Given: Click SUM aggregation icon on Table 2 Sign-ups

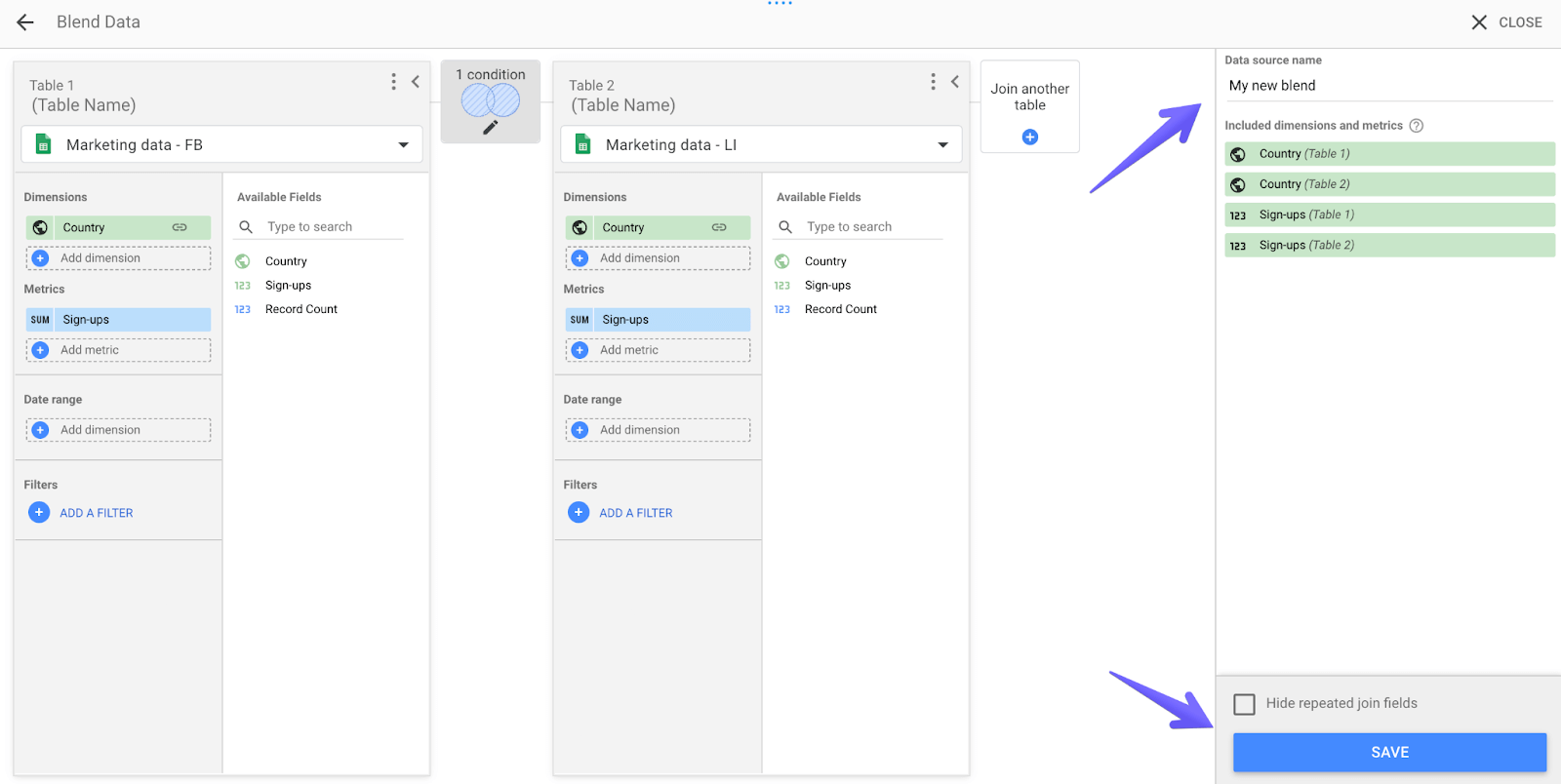Looking at the screenshot, I should [x=580, y=320].
